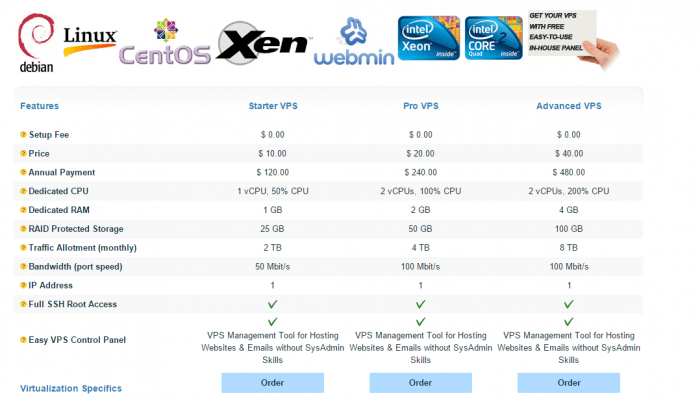Click the Dedicated CPU label
The image size is (700, 402).
[58, 191]
